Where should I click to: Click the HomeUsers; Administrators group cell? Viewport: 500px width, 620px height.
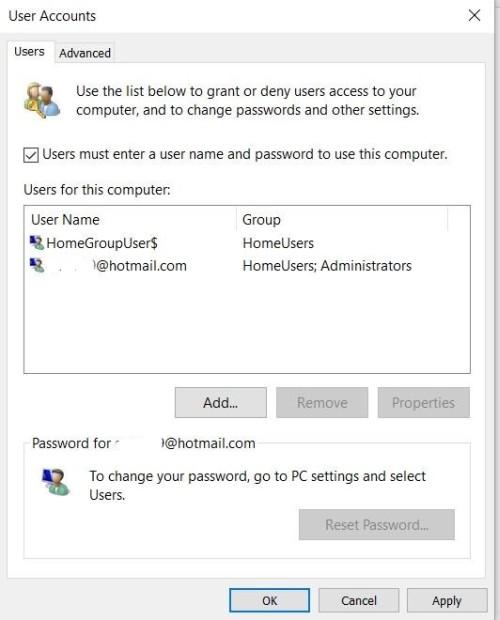click(327, 266)
